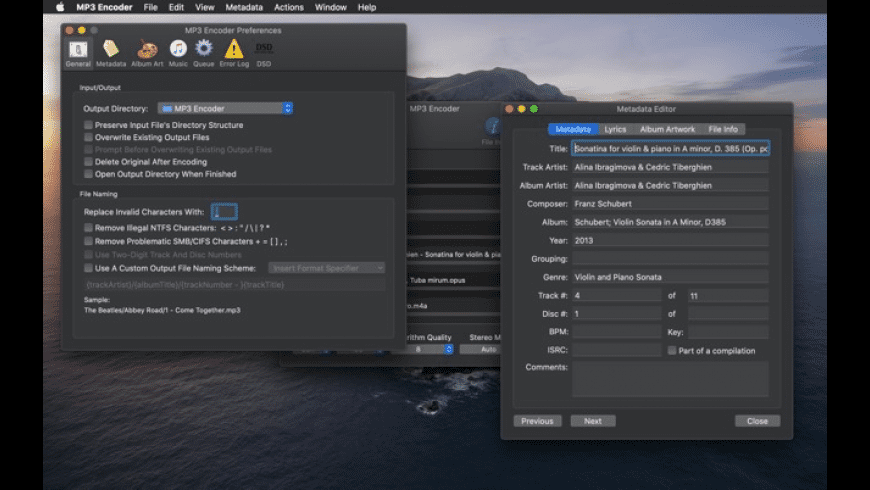870x490 pixels.
Task: Open the Queue preferences gear
Action: [x=204, y=52]
